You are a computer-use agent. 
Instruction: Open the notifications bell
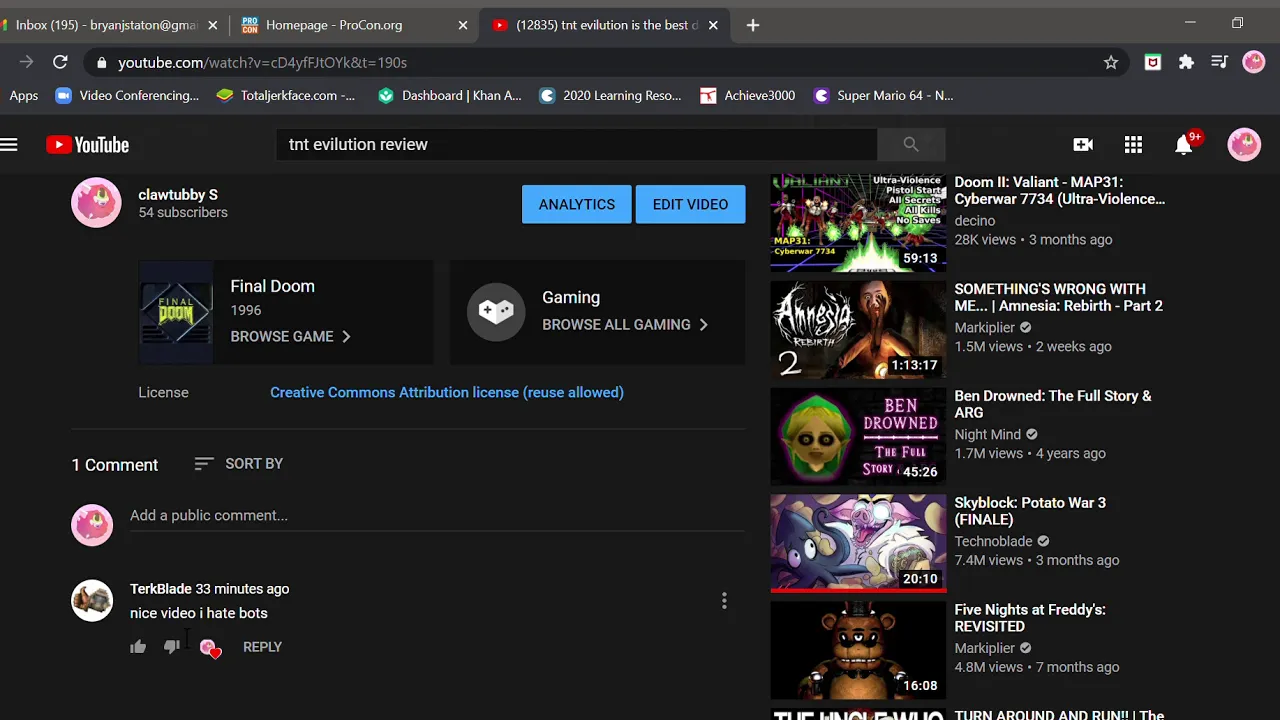coord(1185,145)
